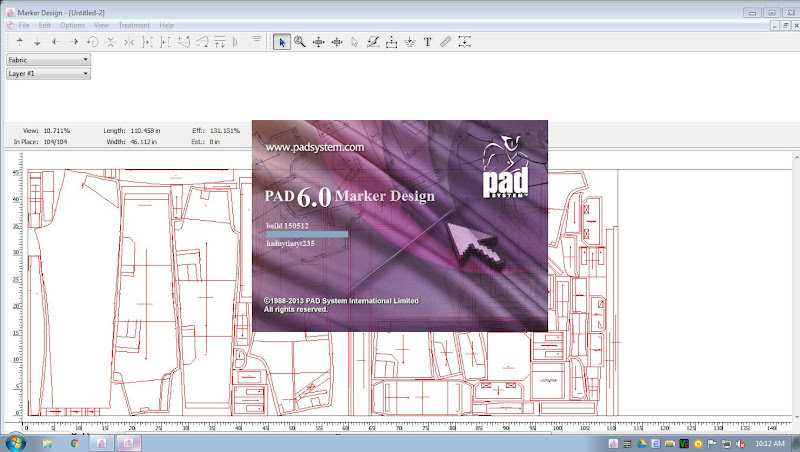Click the vertical scrollbar up arrow
This screenshot has width=800, height=452.
796,157
